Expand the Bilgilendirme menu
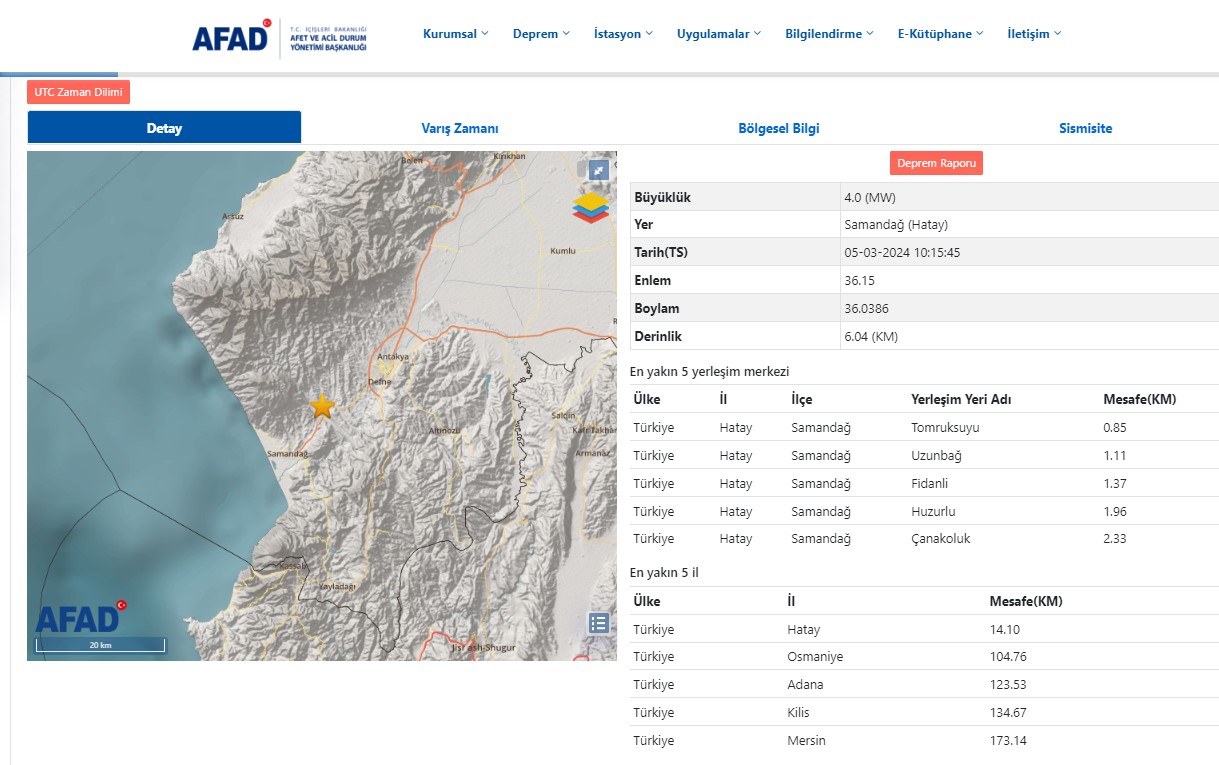This screenshot has width=1219, height=765. pos(829,34)
